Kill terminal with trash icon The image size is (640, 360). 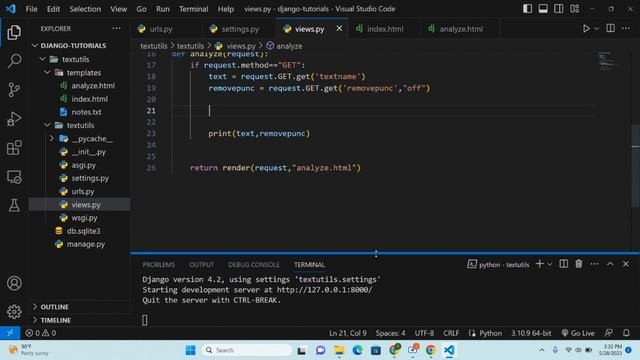[x=578, y=264]
